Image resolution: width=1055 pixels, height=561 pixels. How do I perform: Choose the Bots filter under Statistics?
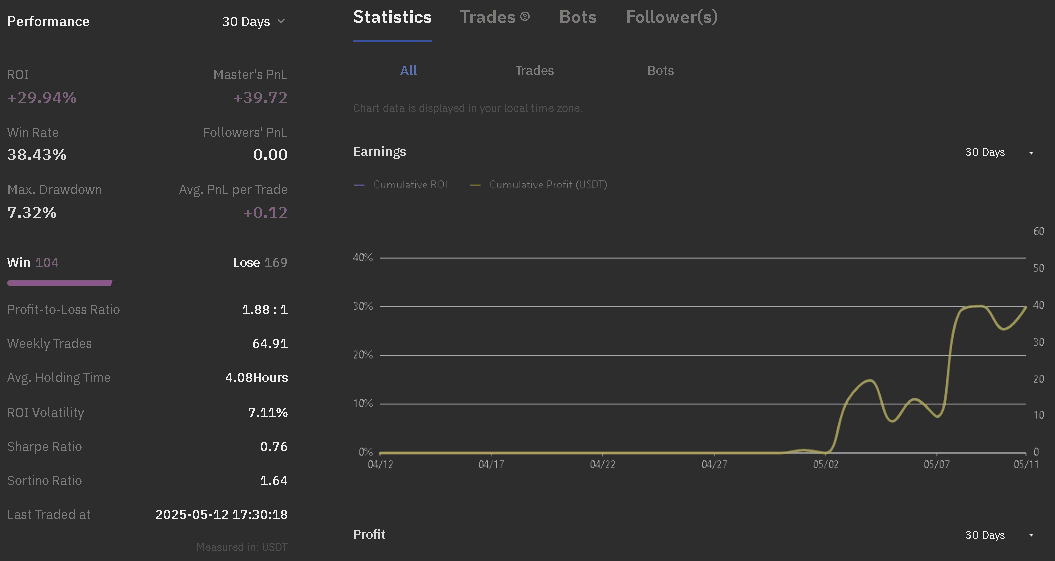[x=660, y=71]
